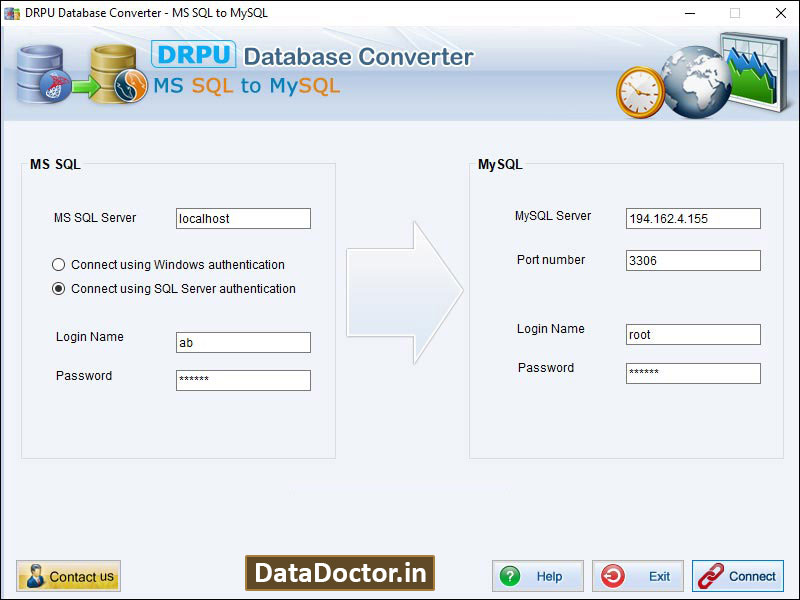Screen dimensions: 800x600
Task: Click the application icon in the title bar
Action: tap(12, 13)
